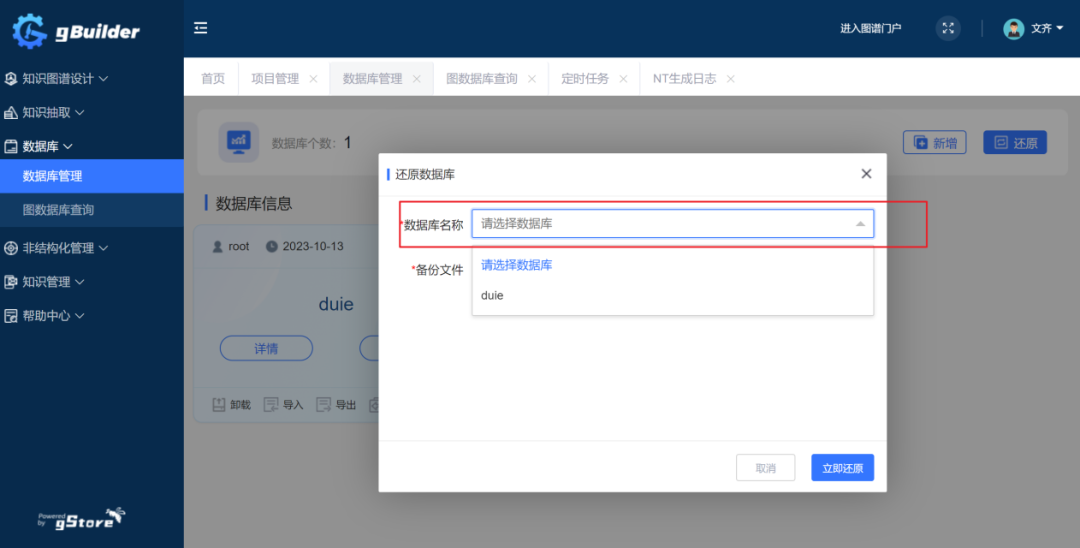Expand 知识抽取 sidebar menu

pyautogui.click(x=45, y=112)
